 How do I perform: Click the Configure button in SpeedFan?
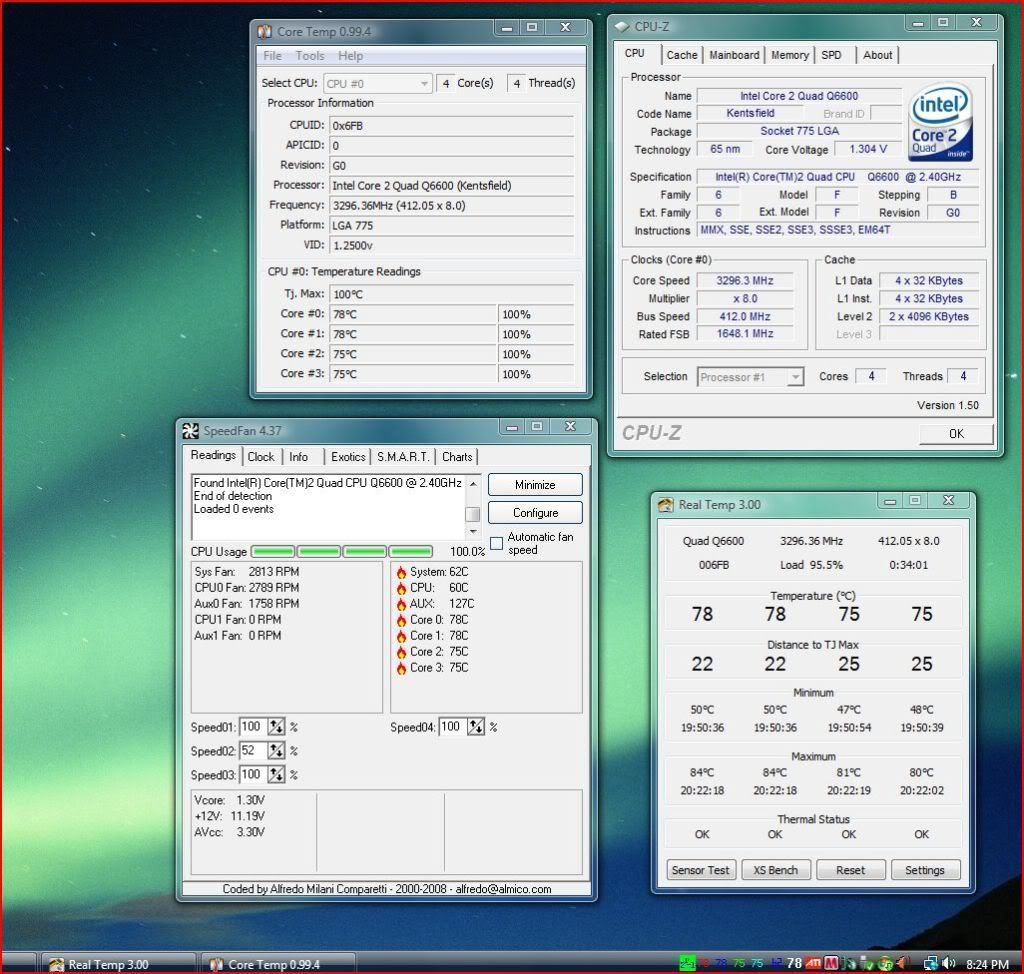coord(535,513)
